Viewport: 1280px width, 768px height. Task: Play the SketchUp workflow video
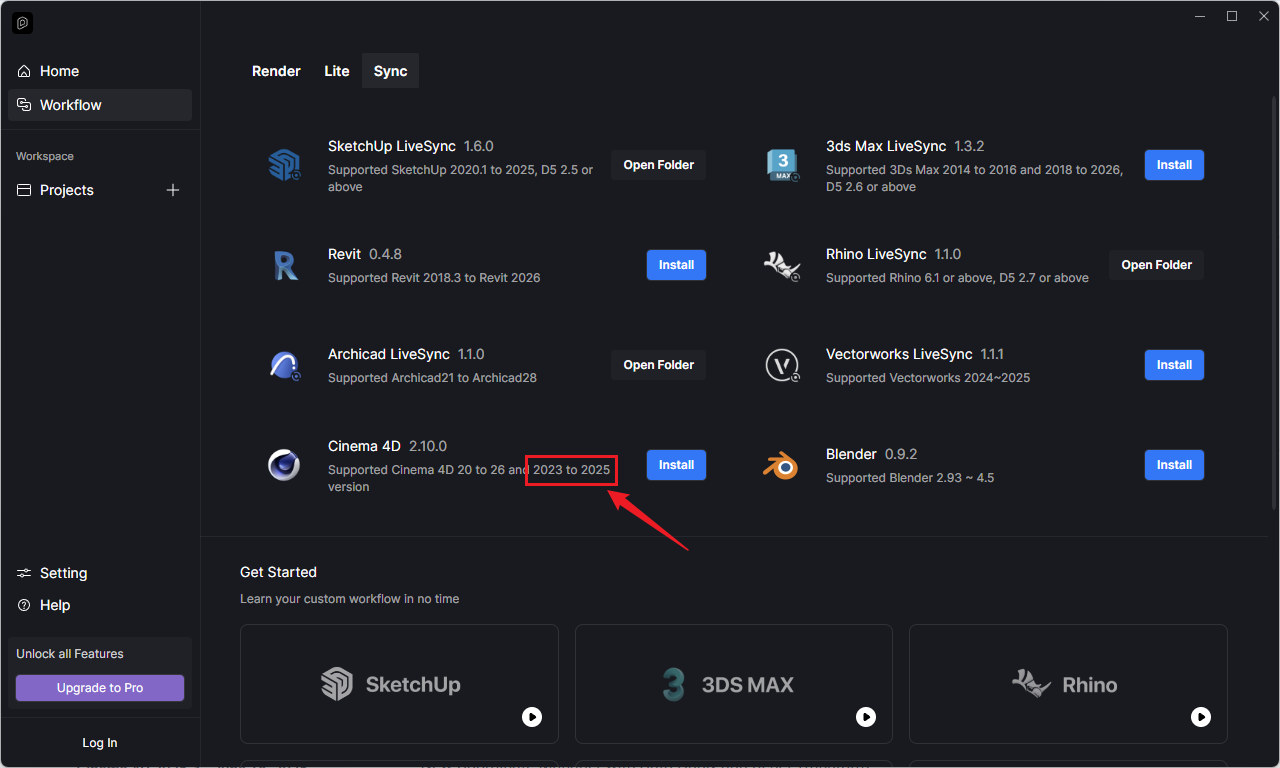coord(532,717)
